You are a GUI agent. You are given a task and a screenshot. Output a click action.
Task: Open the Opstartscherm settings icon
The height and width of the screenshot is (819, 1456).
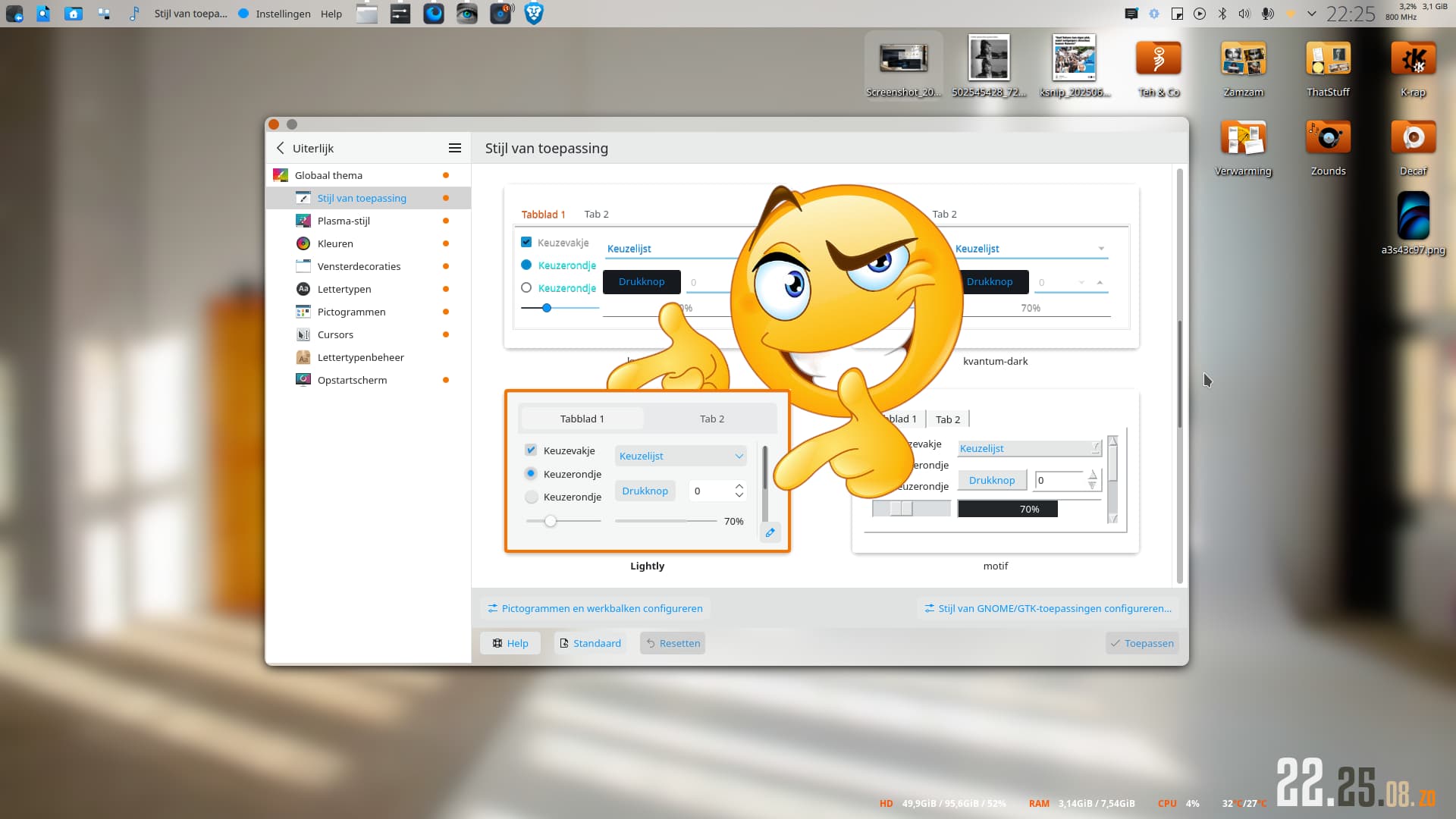pyautogui.click(x=303, y=380)
